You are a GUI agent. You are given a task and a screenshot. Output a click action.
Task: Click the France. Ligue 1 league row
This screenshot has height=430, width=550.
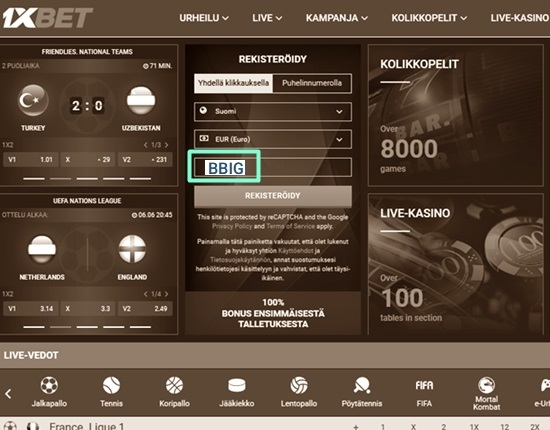coord(275,424)
